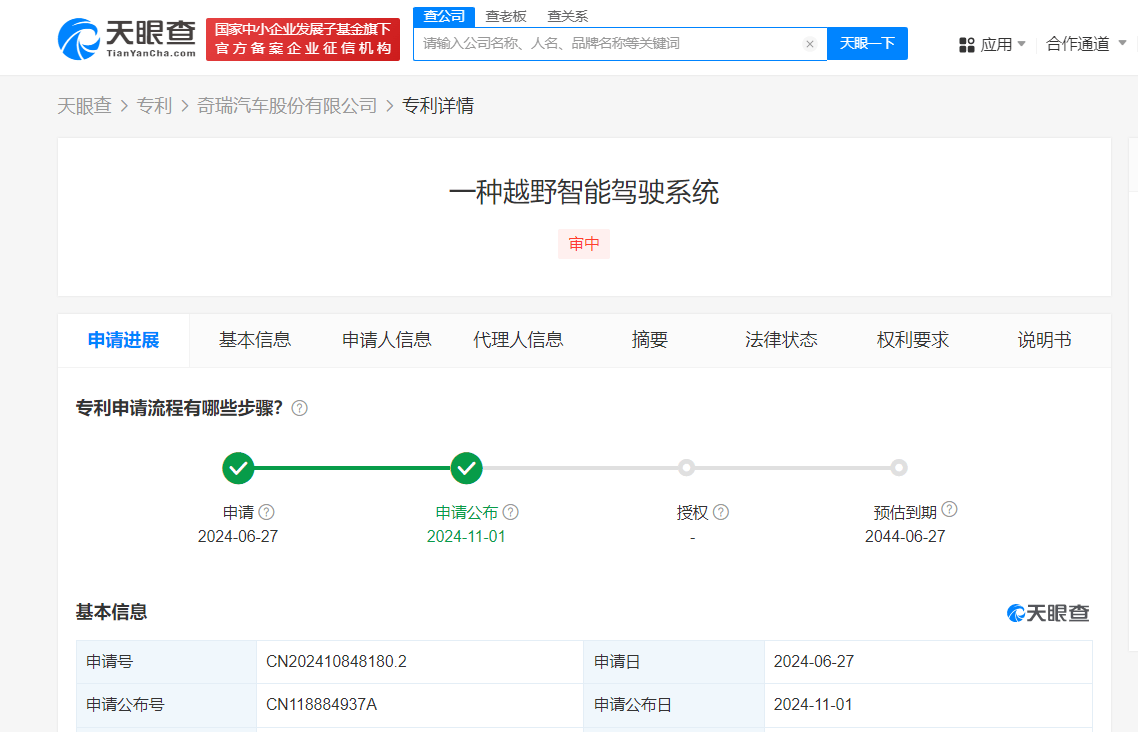Show help icon next to 专利申请流程有哪些步骤

pos(299,408)
